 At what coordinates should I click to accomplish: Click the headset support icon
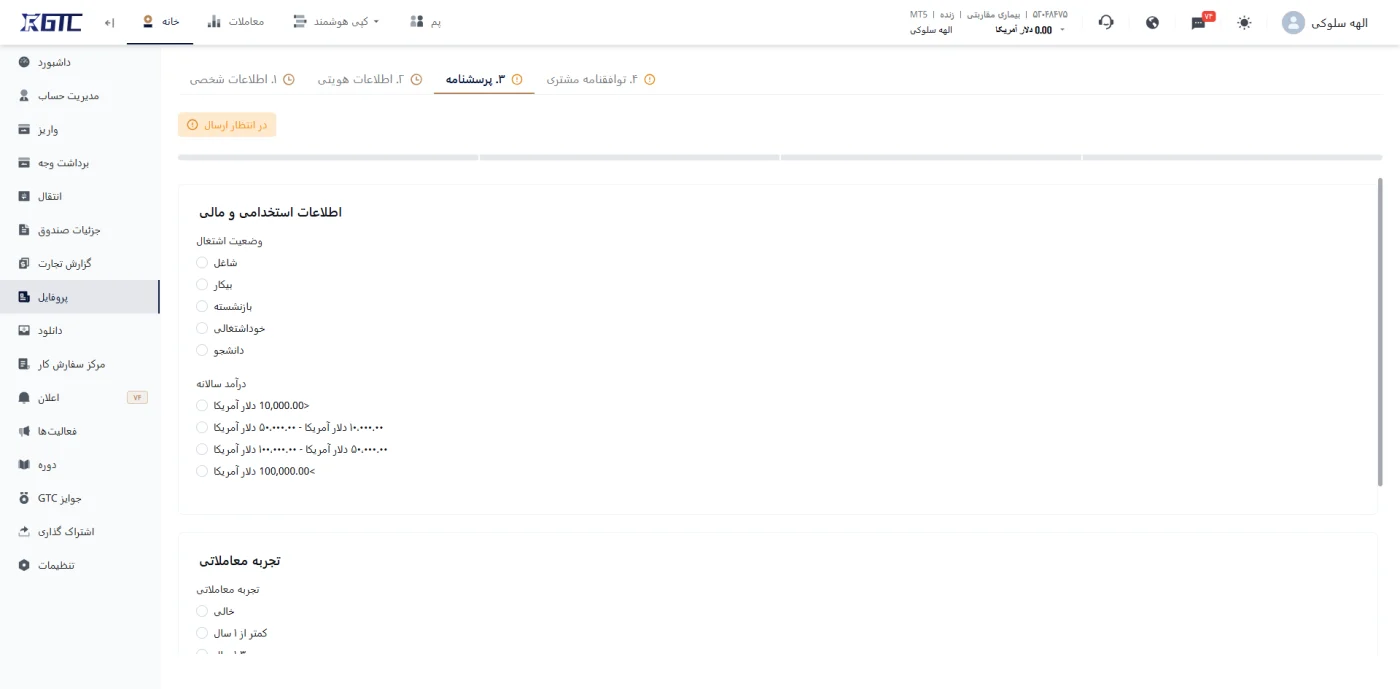(x=1106, y=22)
